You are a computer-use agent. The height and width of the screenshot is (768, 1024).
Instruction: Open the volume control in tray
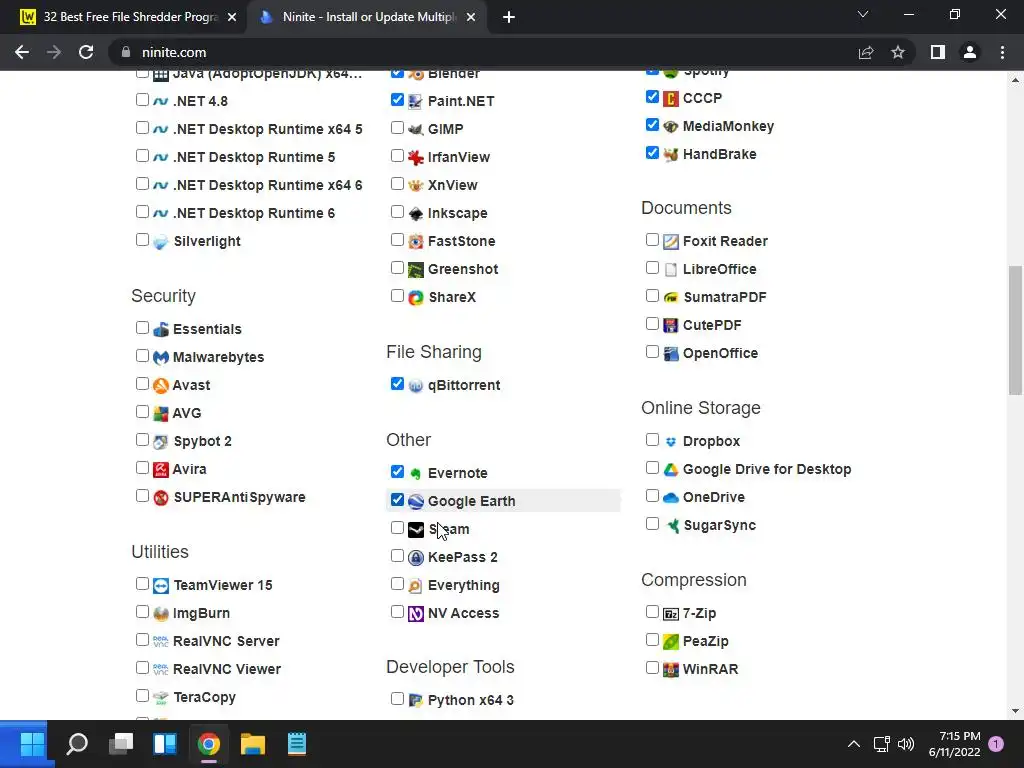pos(906,744)
